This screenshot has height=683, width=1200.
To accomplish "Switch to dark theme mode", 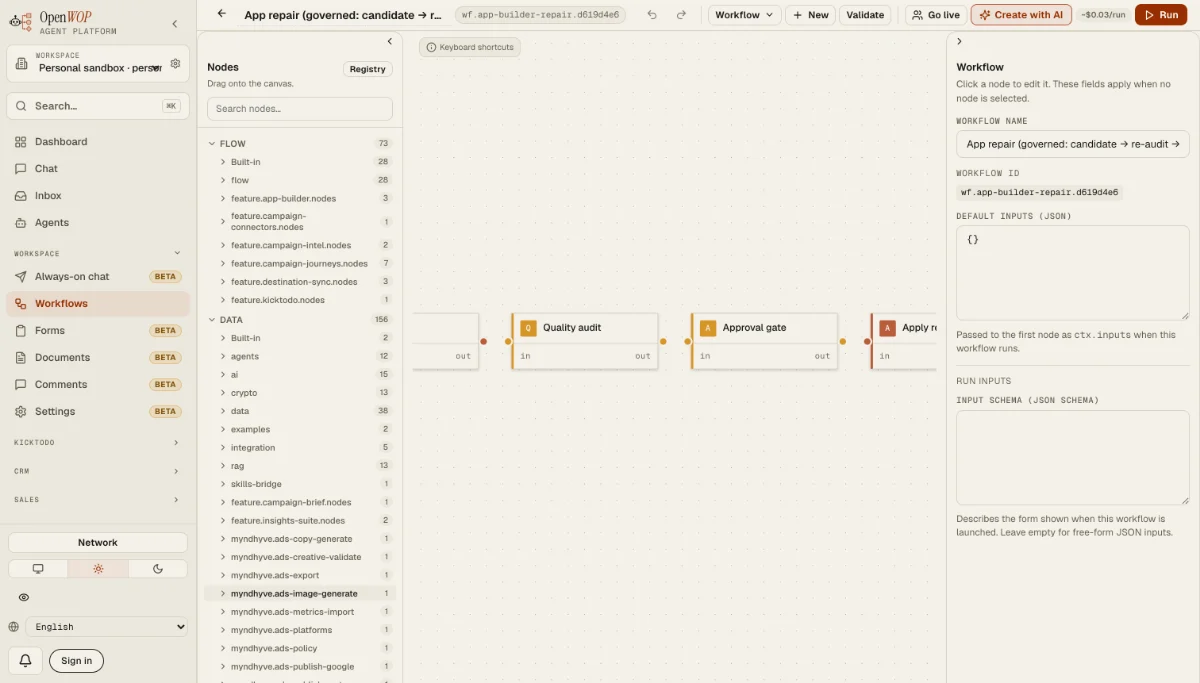I will (x=158, y=569).
